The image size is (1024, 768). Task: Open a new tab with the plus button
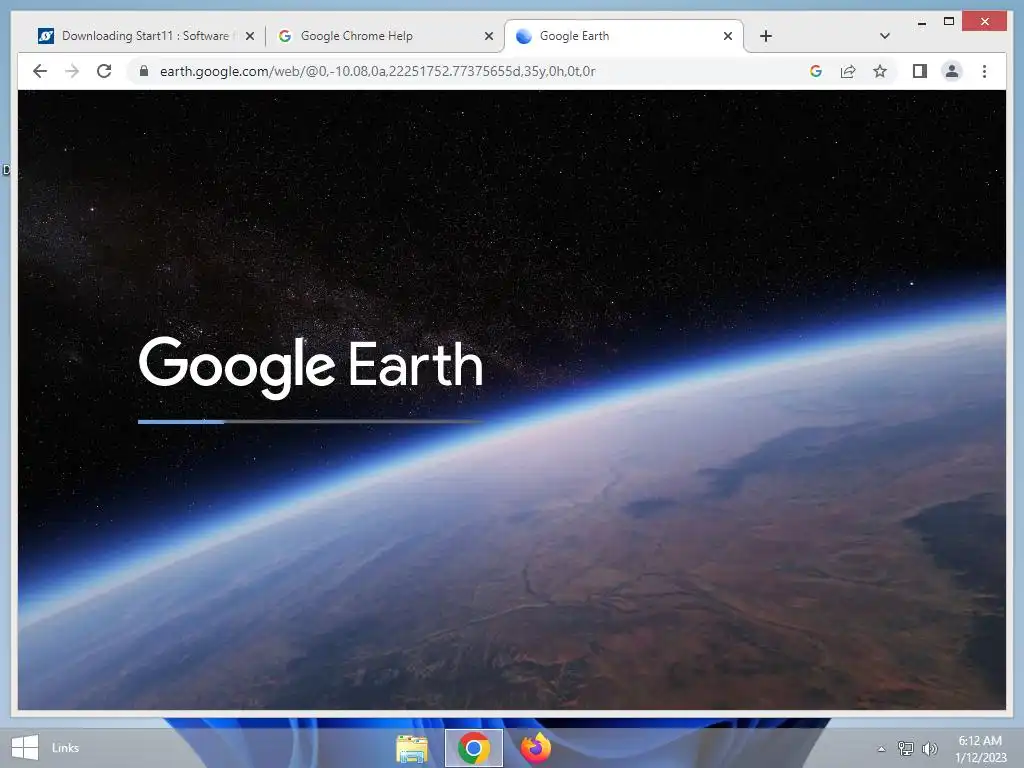coord(766,37)
